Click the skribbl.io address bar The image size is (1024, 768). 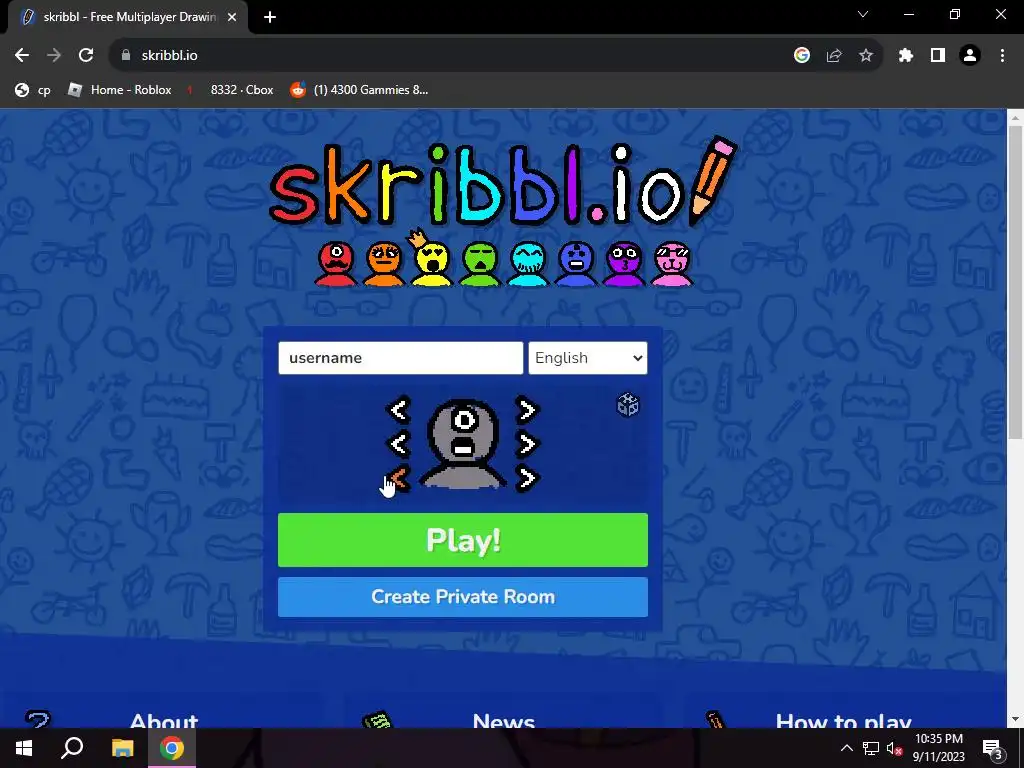451,56
